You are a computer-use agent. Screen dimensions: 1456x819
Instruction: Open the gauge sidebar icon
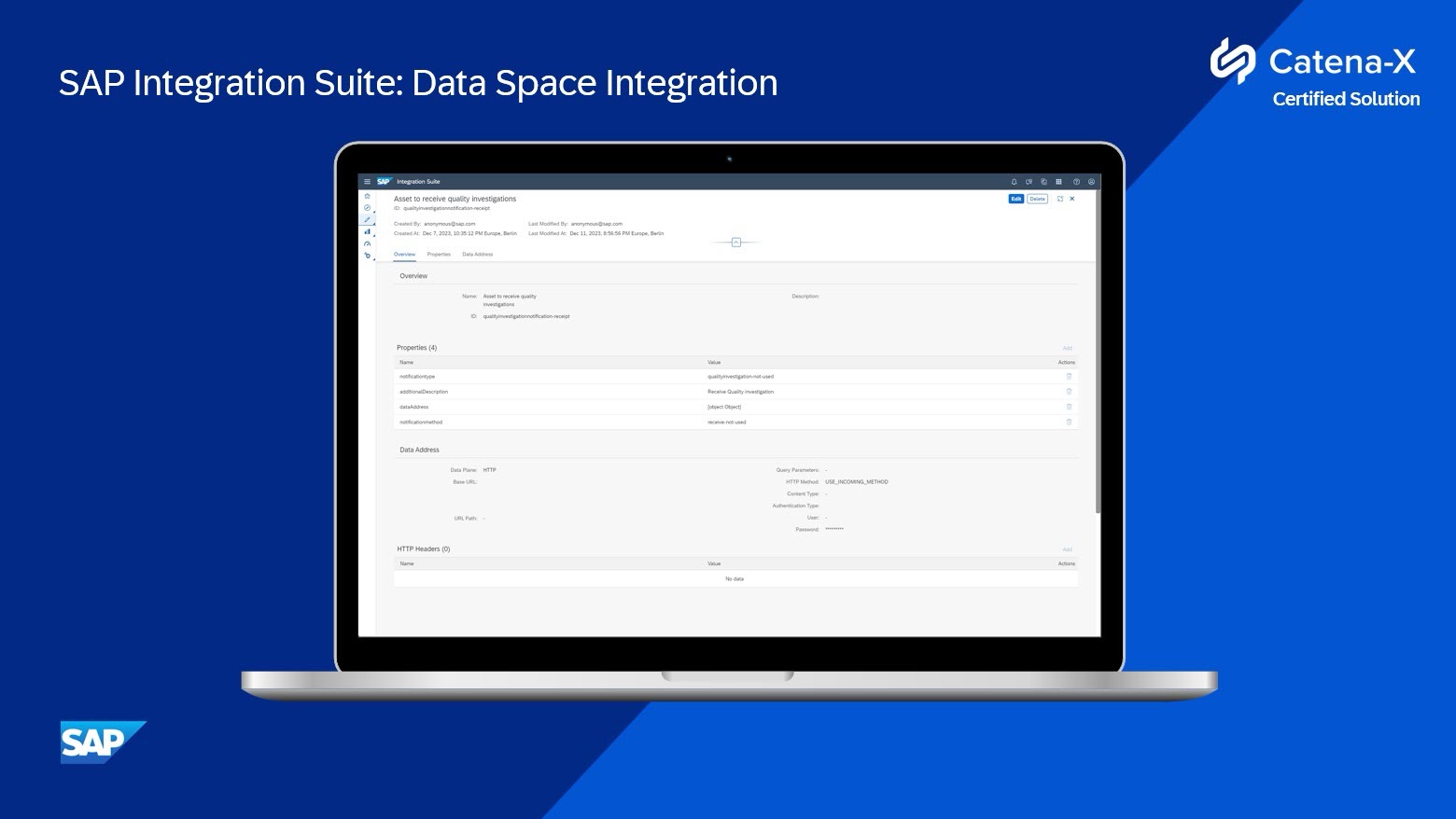point(367,243)
